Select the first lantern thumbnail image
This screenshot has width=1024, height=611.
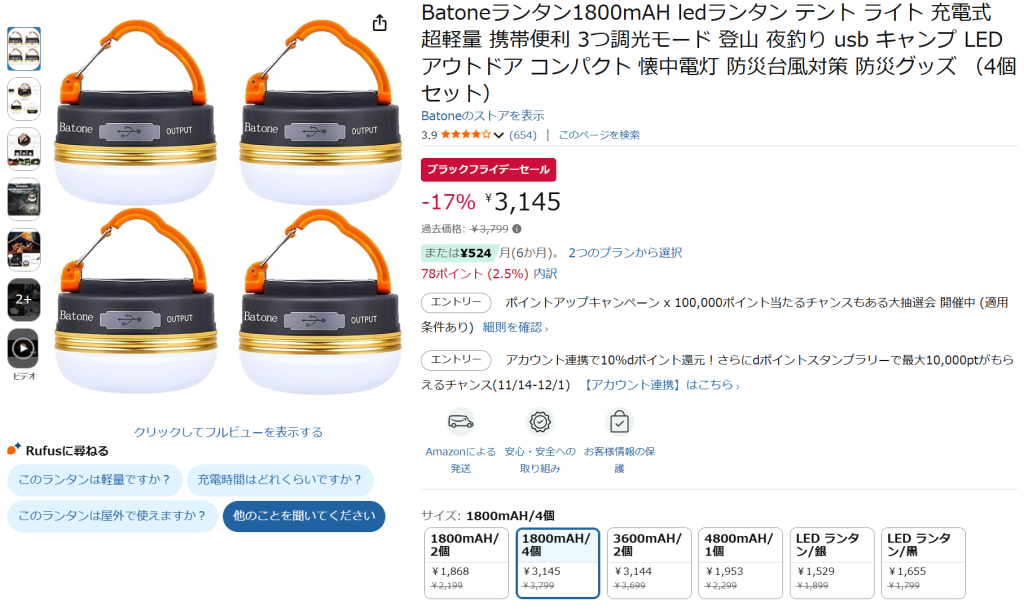23,48
